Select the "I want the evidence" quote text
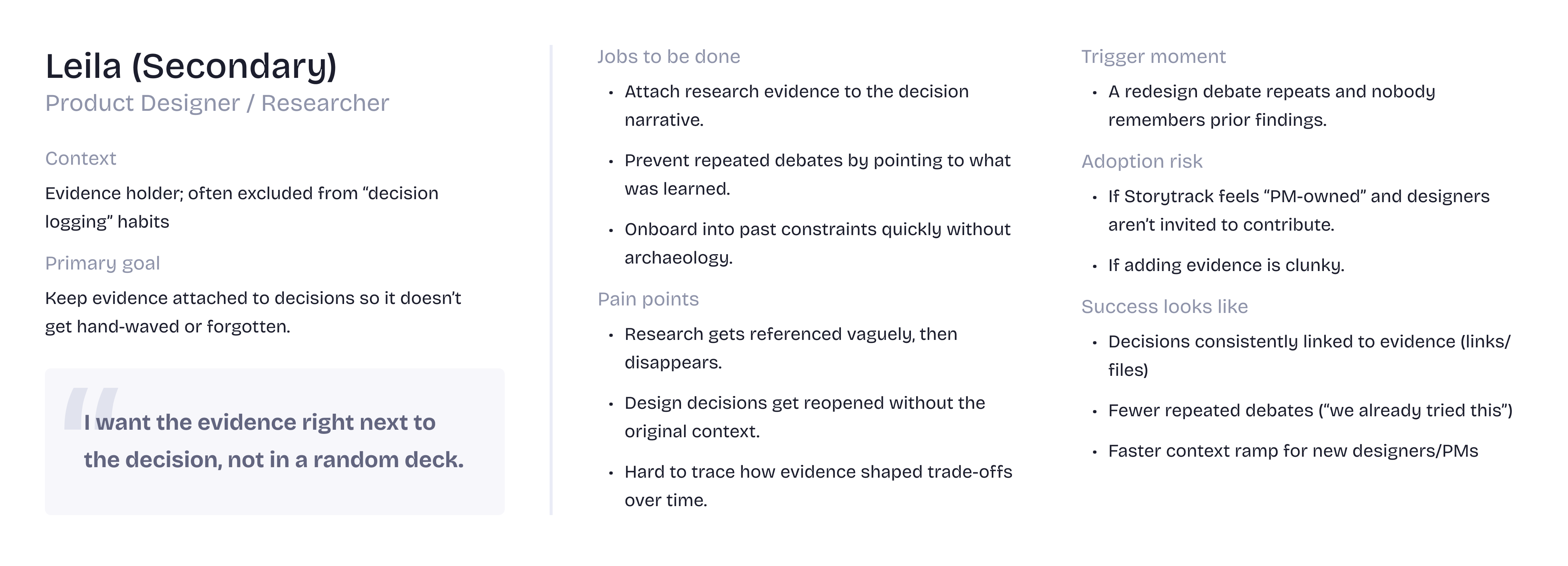1568x566 pixels. tap(273, 441)
